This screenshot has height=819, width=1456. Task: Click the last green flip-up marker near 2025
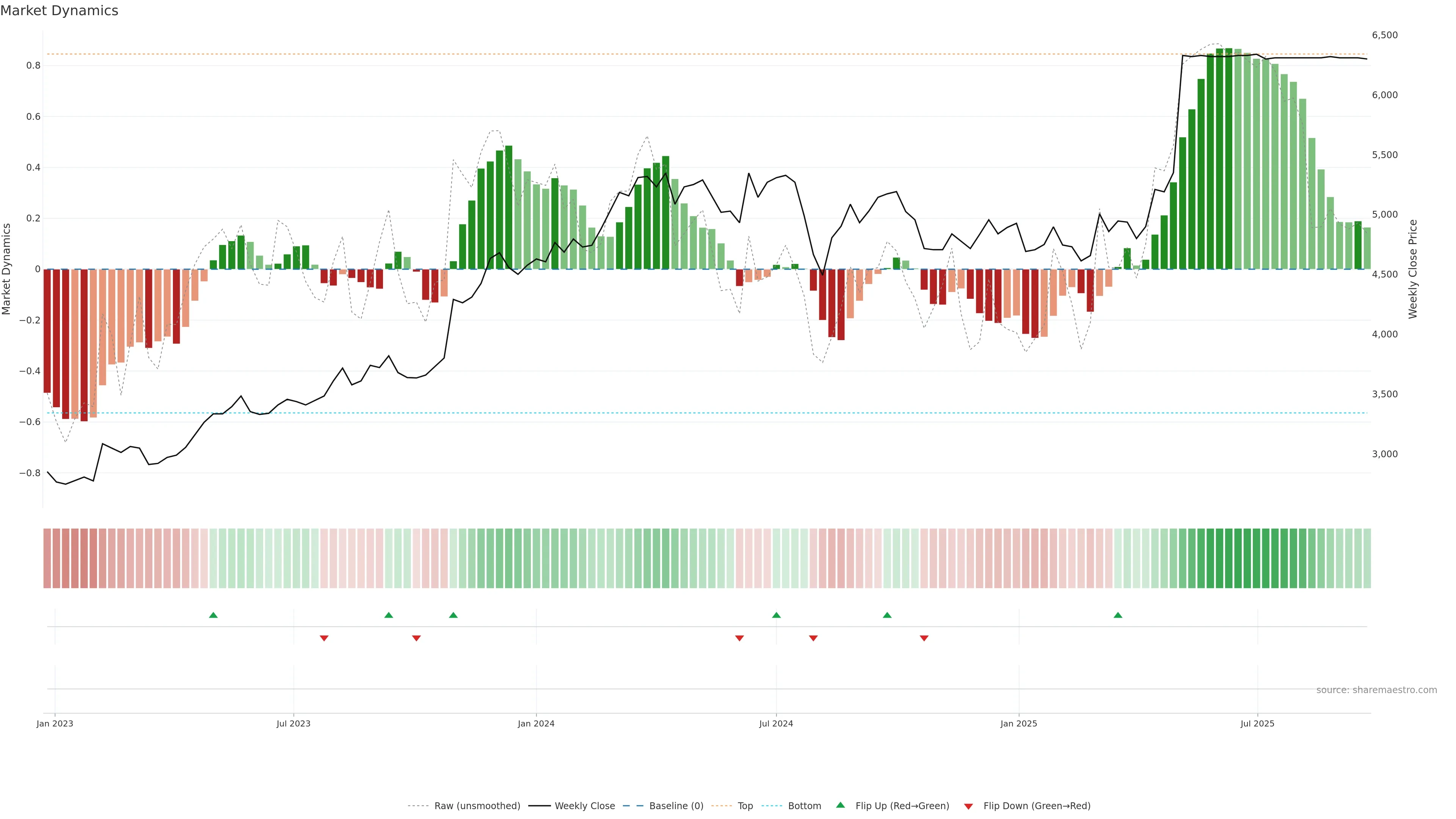pyautogui.click(x=1117, y=615)
